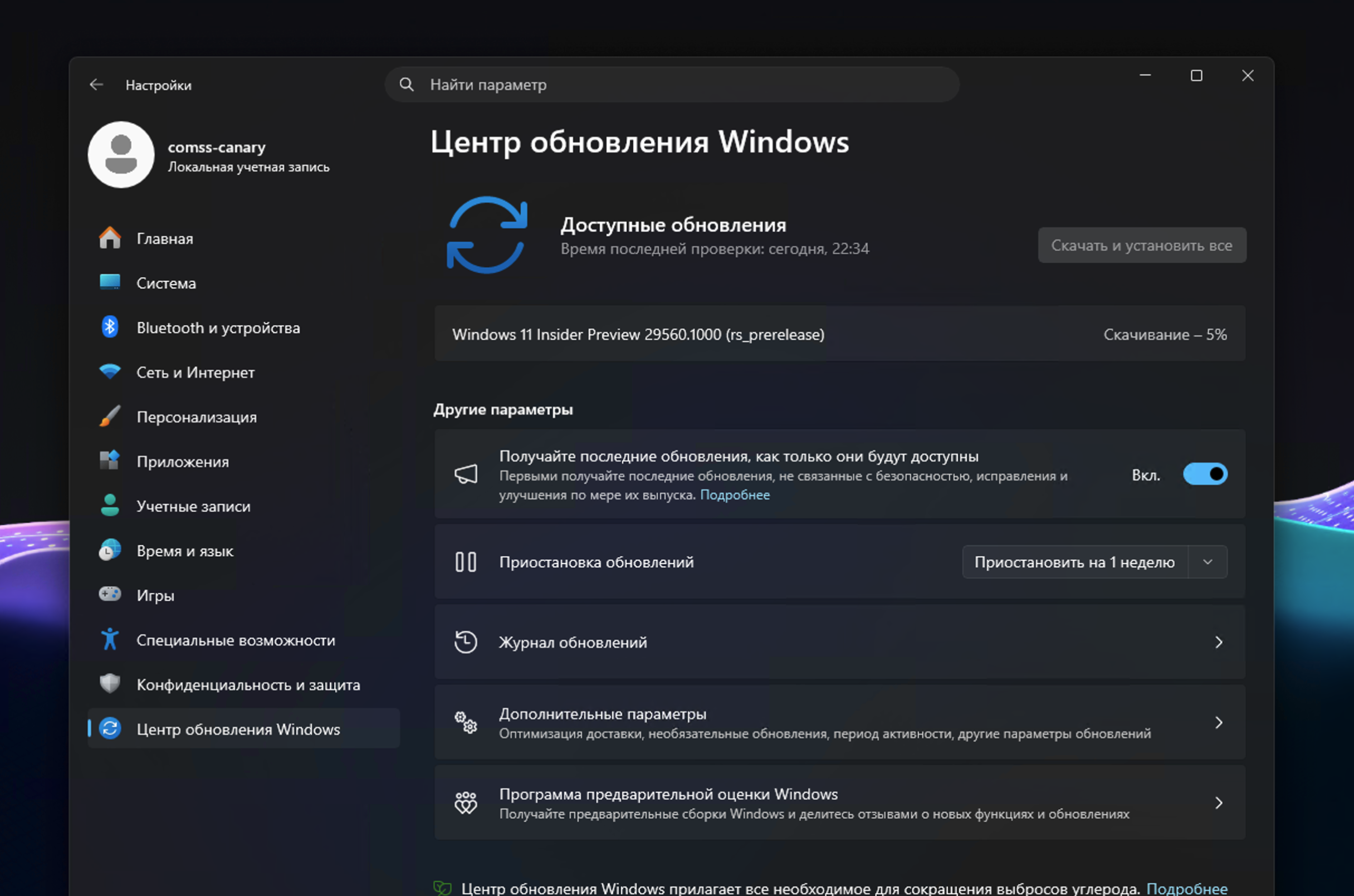Go to Главная in sidebar
Screen dimensions: 1354x896
point(243,238)
